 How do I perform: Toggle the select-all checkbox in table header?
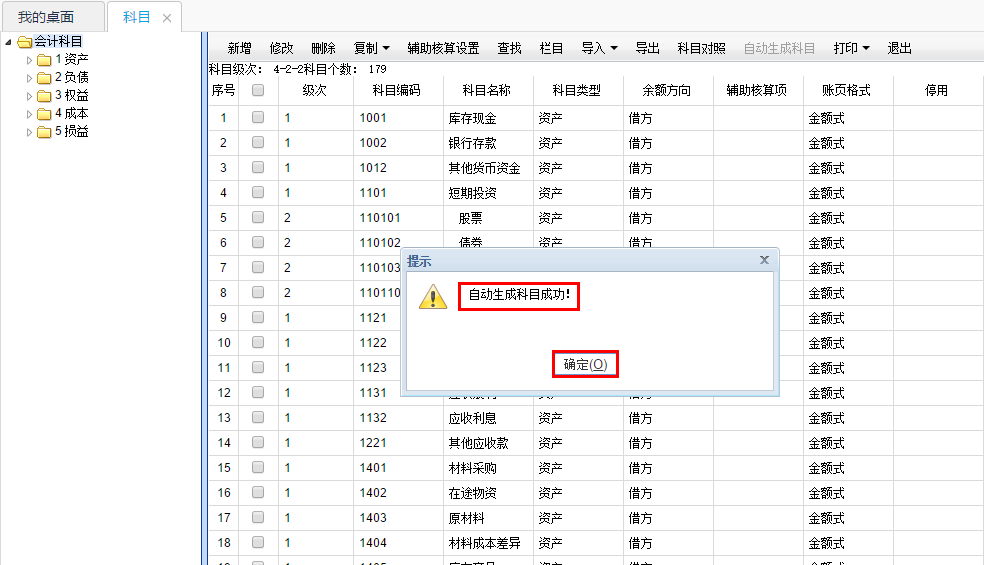258,90
